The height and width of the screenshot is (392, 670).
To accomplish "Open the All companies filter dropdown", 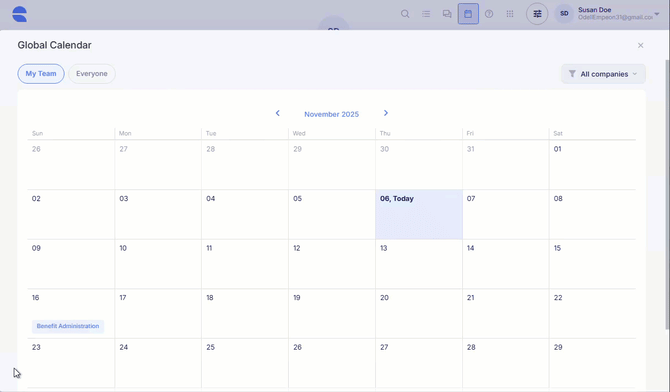I will point(603,74).
